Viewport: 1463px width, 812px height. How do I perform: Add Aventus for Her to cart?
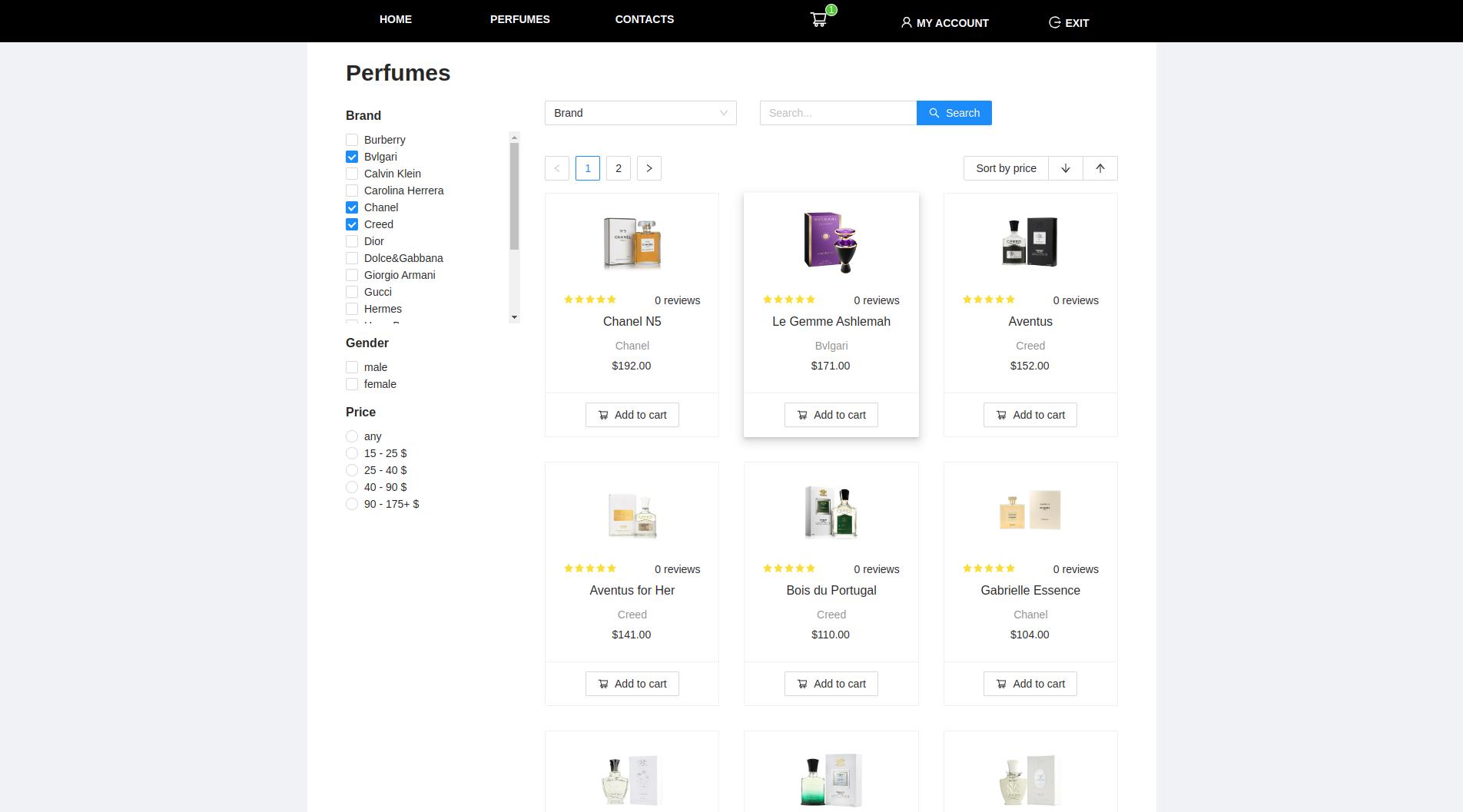[632, 684]
